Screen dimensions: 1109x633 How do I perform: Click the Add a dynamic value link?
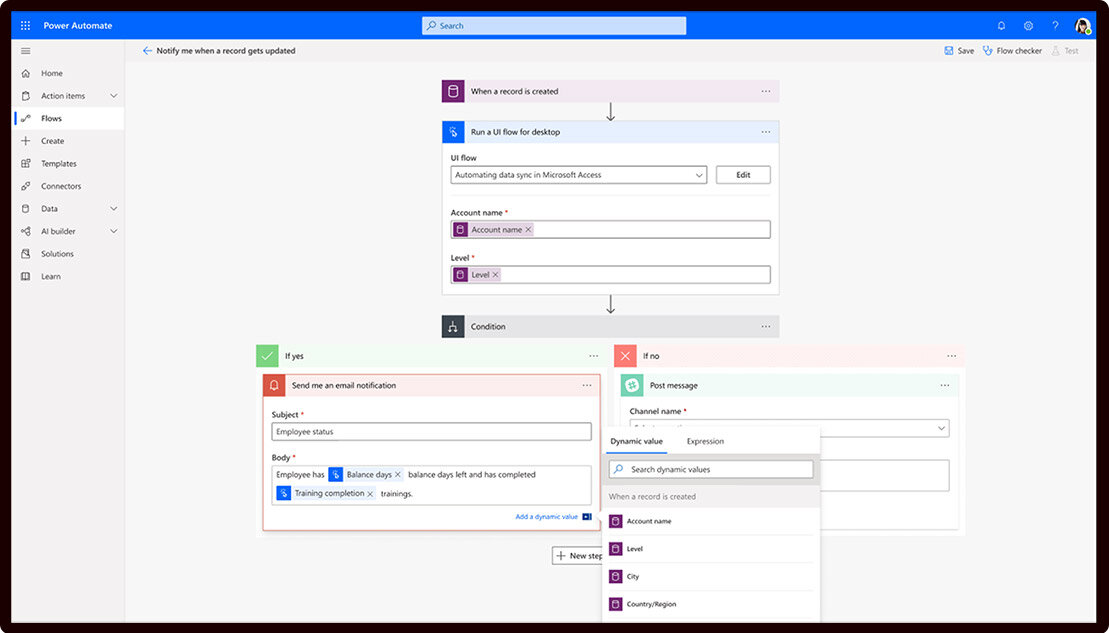click(547, 517)
